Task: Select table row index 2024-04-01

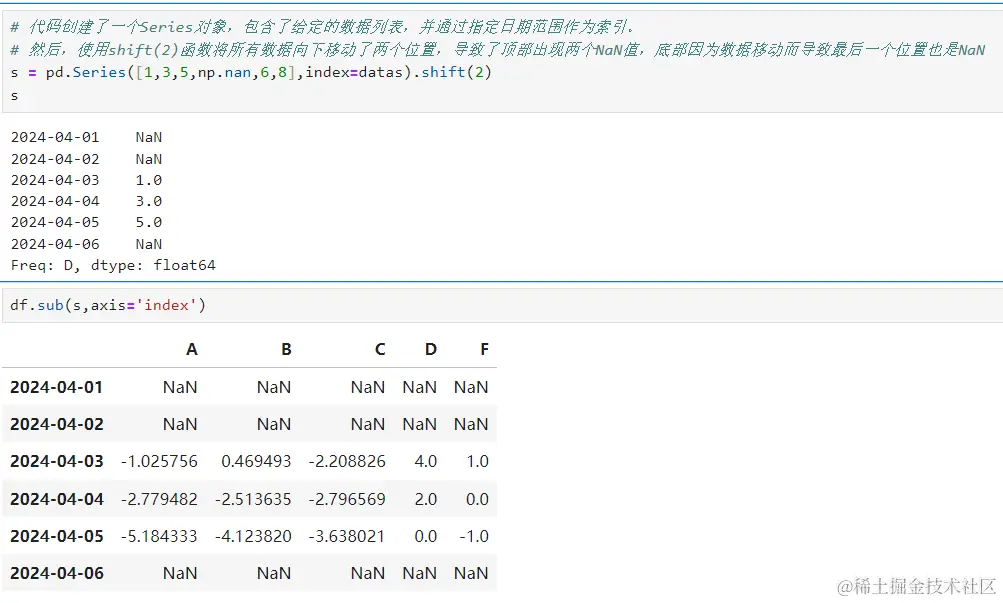Action: 56,387
